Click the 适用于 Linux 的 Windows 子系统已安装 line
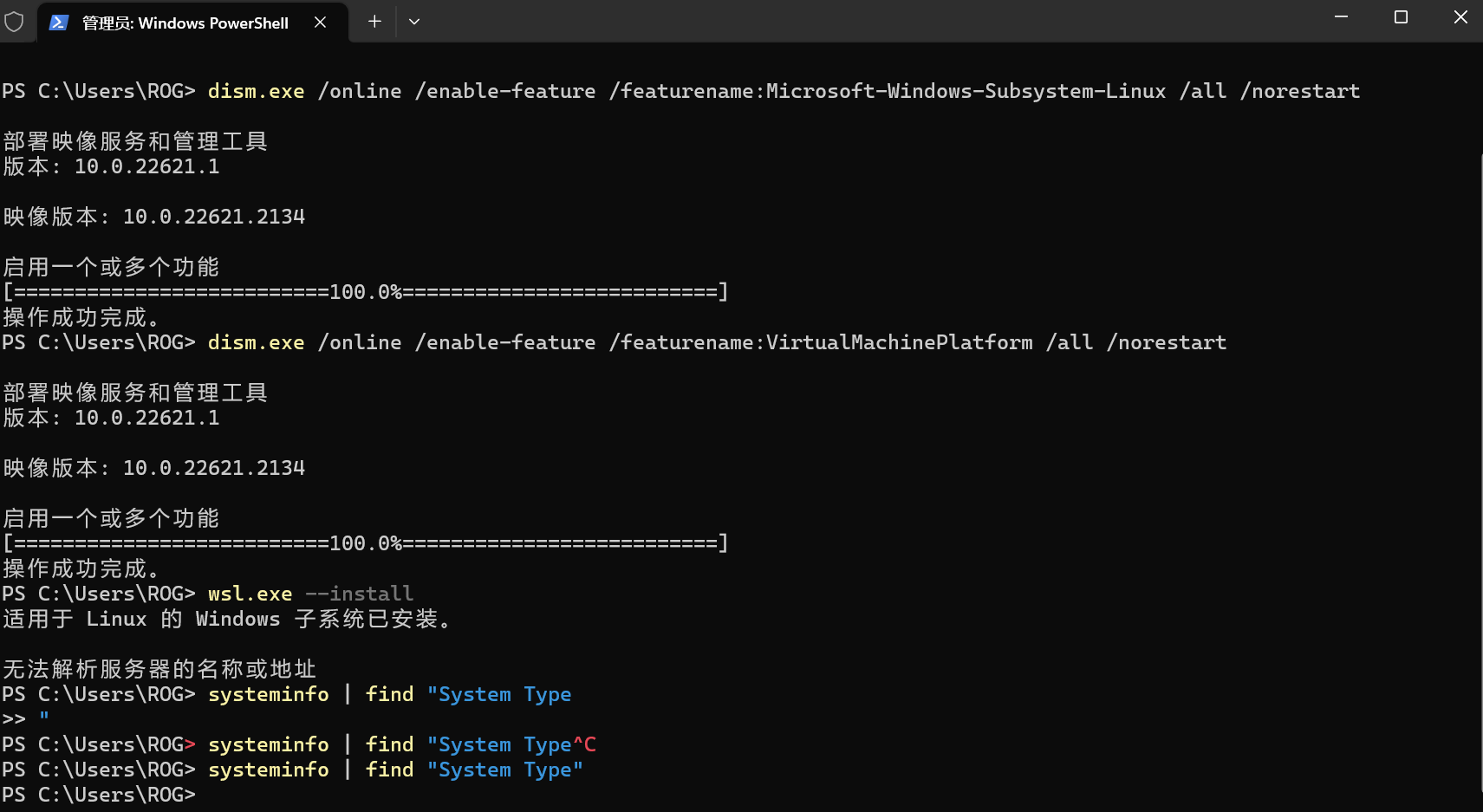1483x812 pixels. 227,619
